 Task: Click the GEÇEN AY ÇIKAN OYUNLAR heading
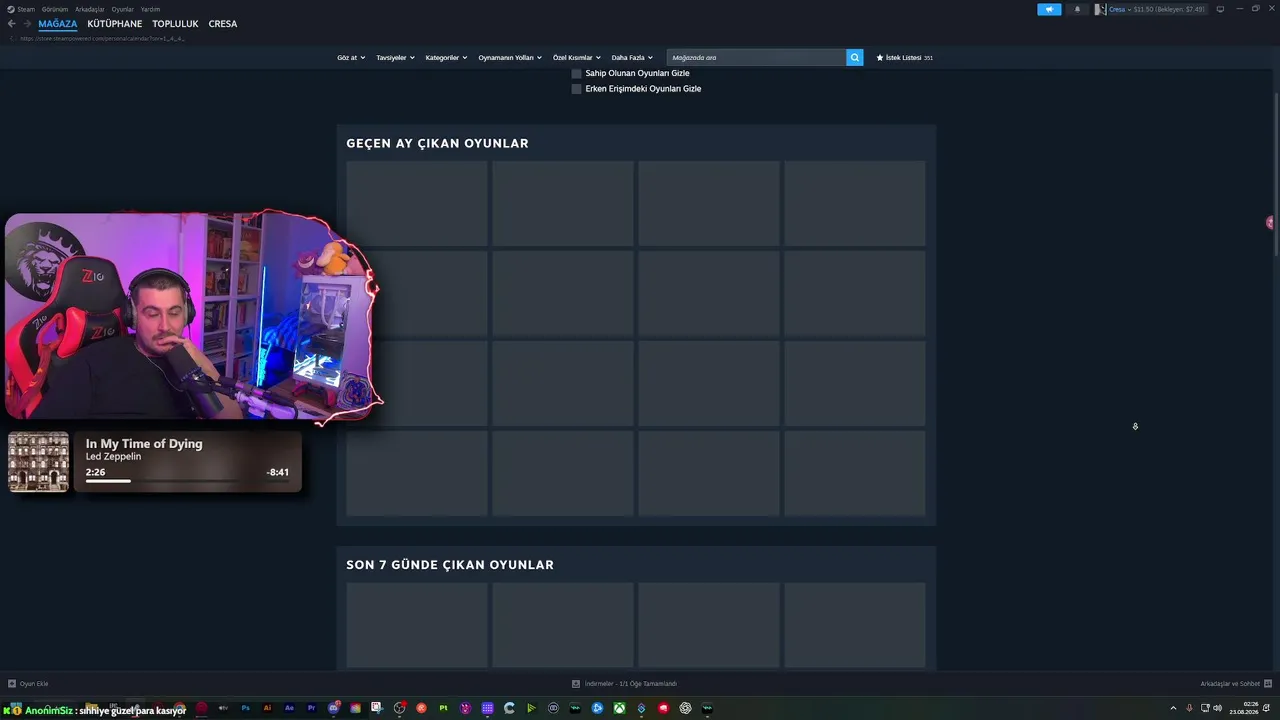(x=437, y=143)
